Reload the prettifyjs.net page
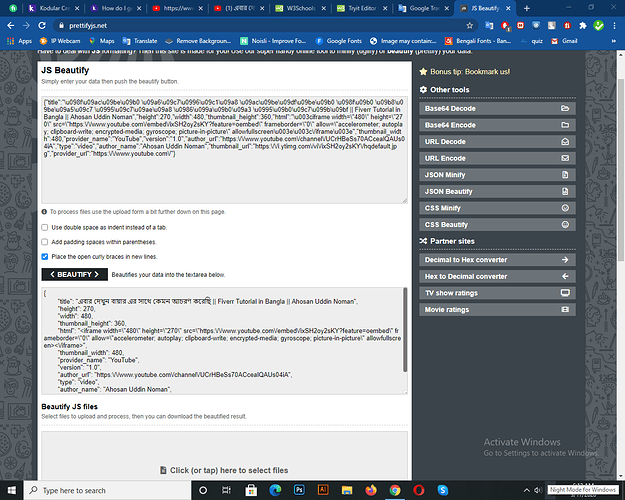This screenshot has width=625, height=500. [x=42, y=26]
